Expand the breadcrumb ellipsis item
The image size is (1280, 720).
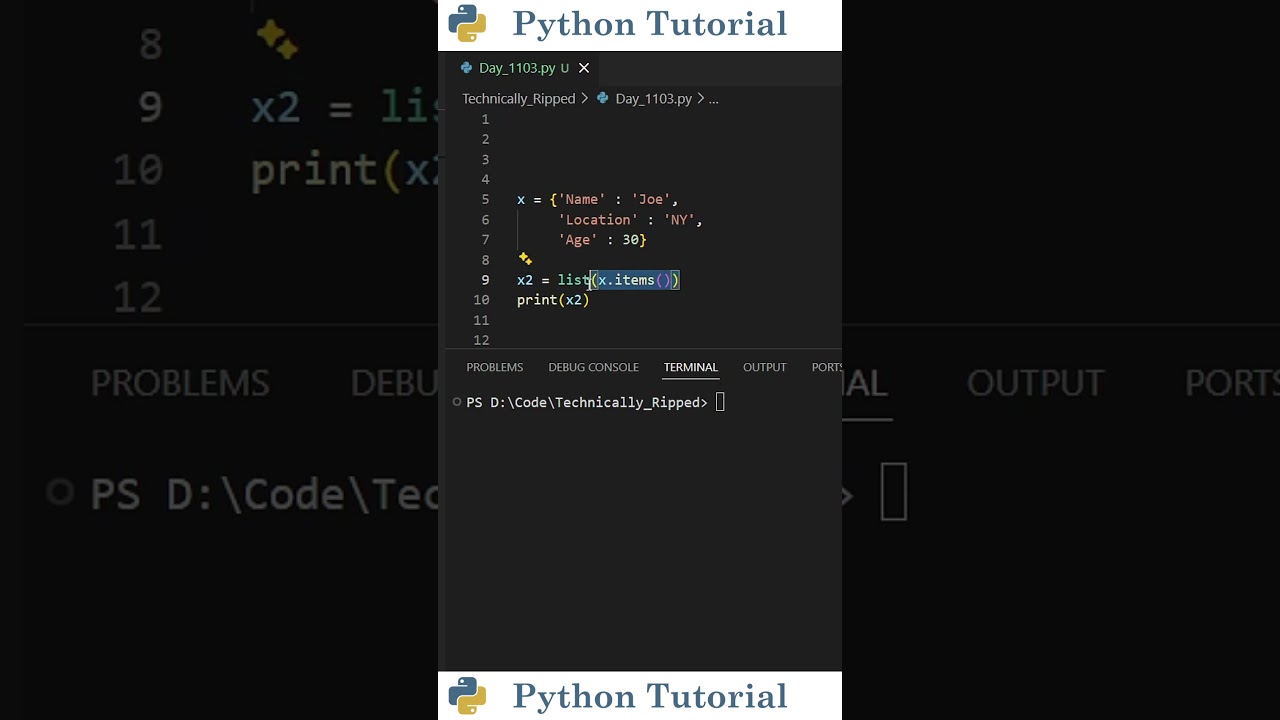713,99
